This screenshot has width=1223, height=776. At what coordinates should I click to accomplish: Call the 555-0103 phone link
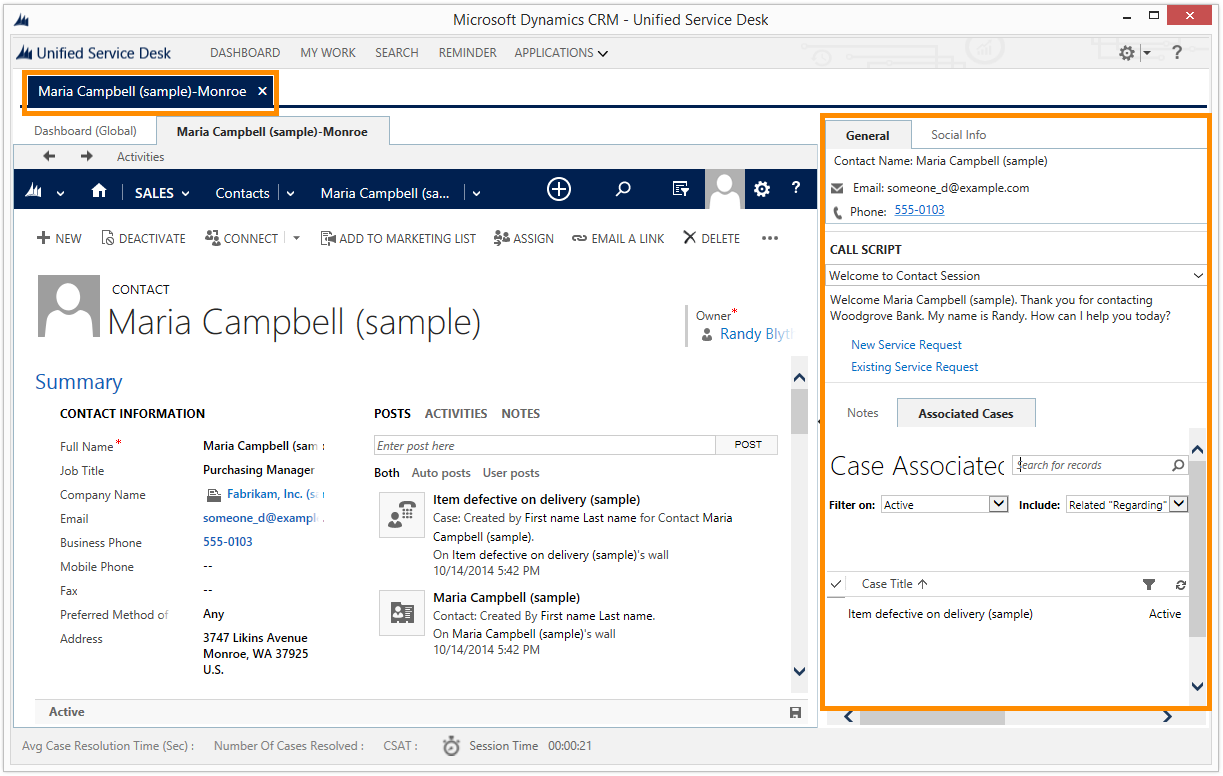pos(918,210)
